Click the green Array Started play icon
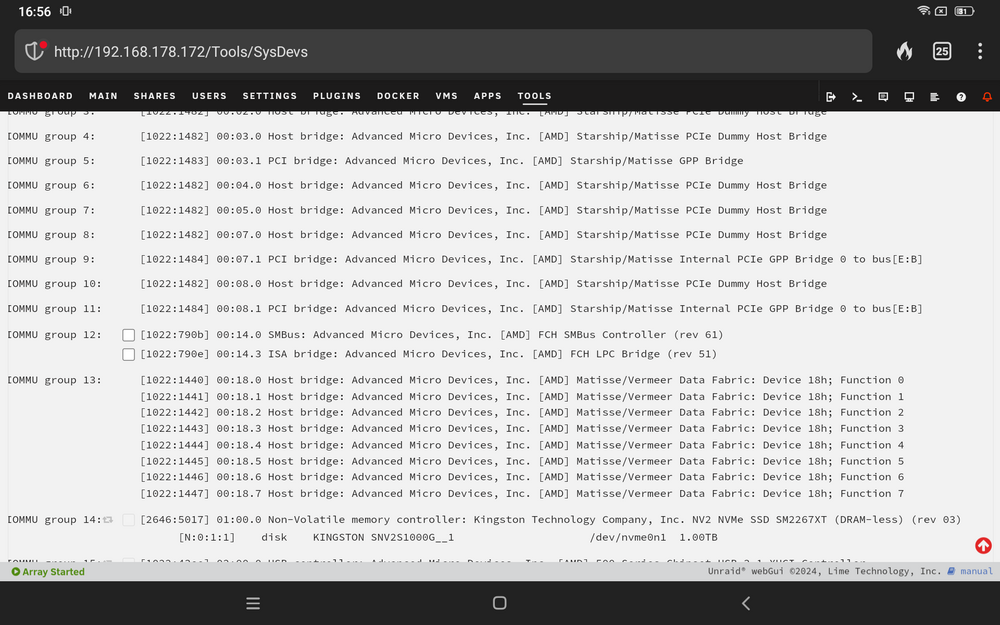The height and width of the screenshot is (625, 1000). coord(15,571)
